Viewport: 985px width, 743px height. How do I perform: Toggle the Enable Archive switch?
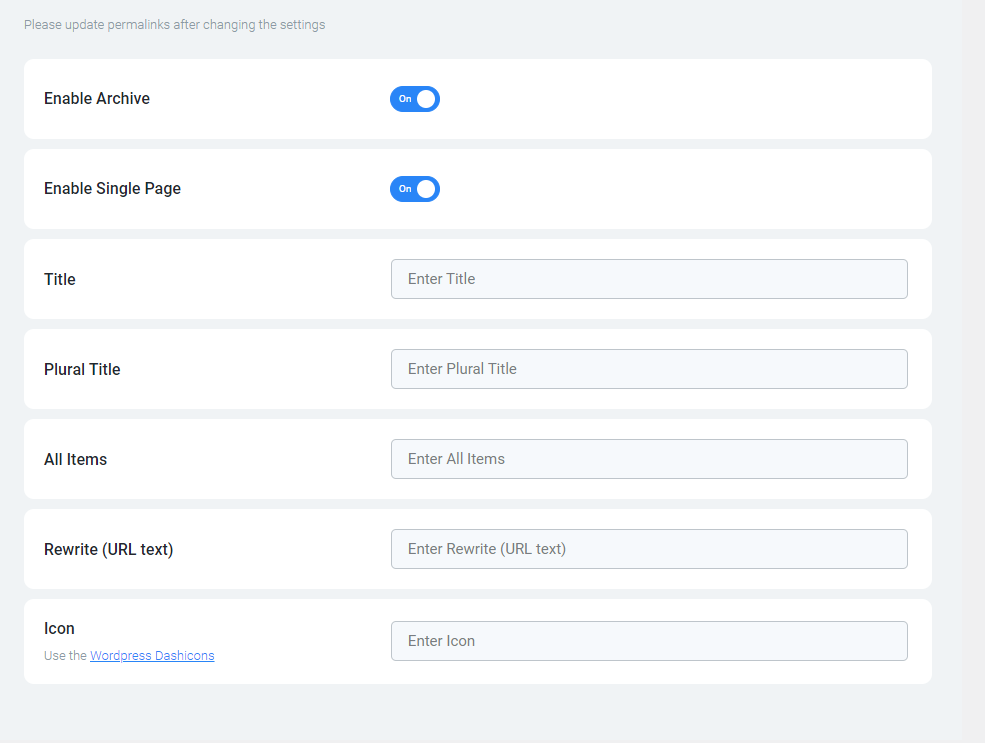[x=415, y=99]
